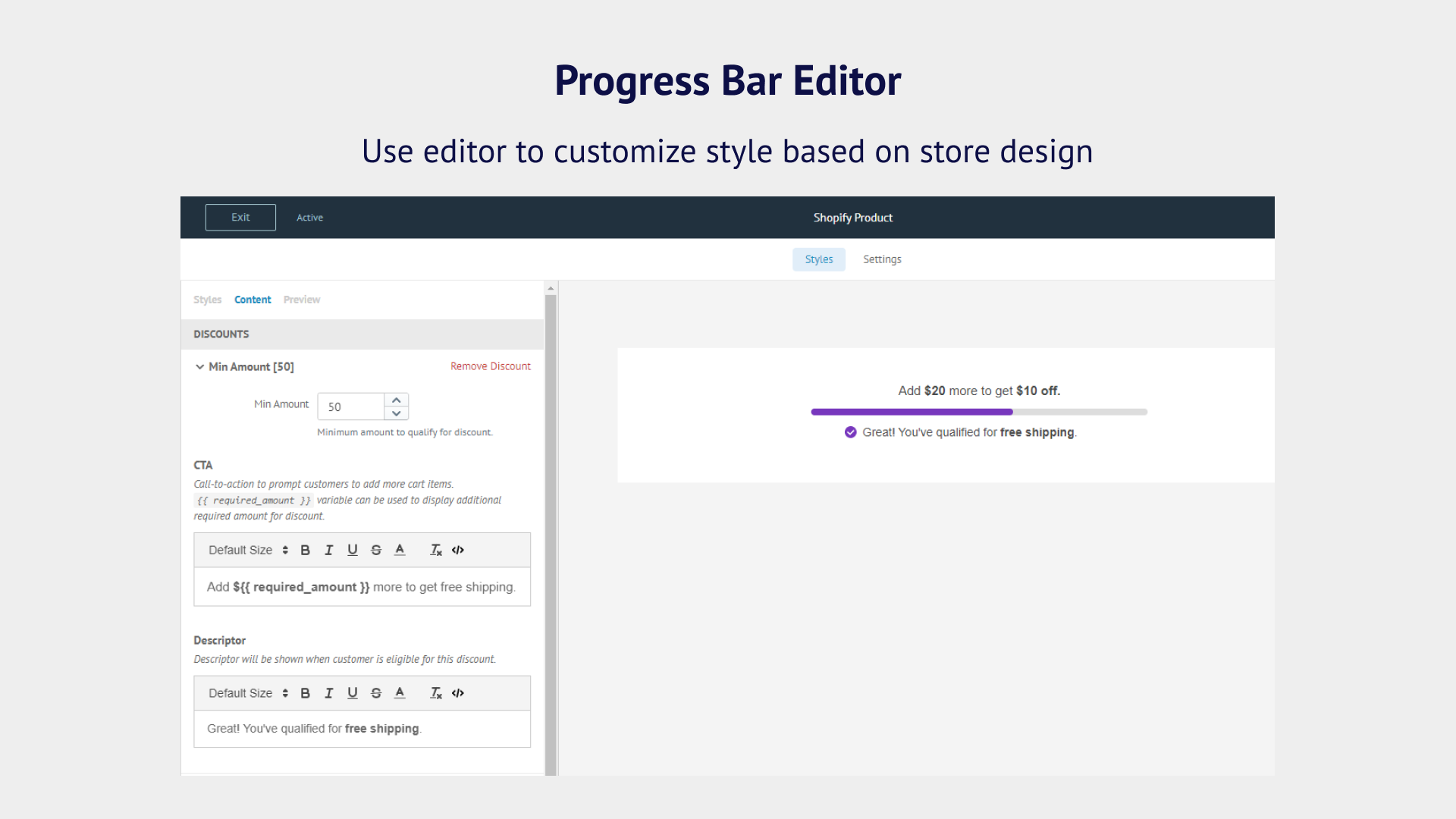Open text color picker in CTA toolbar
The height and width of the screenshot is (819, 1456).
(400, 551)
